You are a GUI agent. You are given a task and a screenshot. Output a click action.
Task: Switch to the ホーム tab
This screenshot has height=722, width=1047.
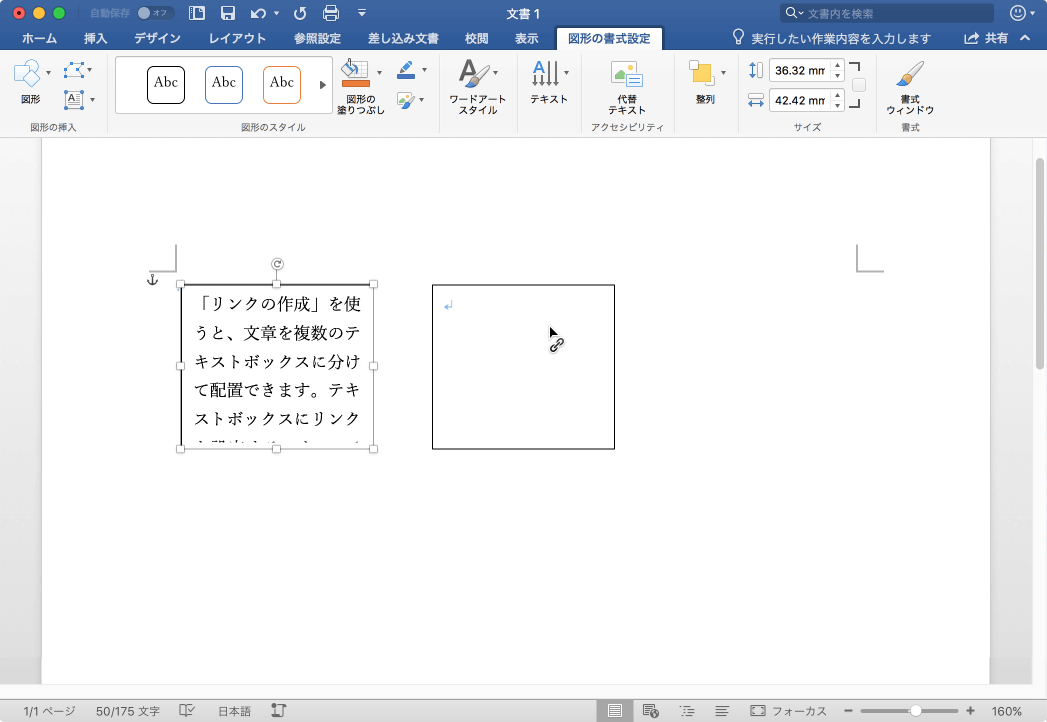(39, 39)
